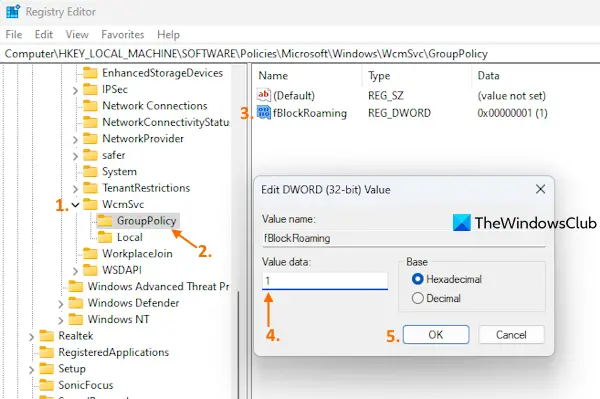Cancel the Edit DWORD dialog
600x399 pixels.
click(x=511, y=335)
